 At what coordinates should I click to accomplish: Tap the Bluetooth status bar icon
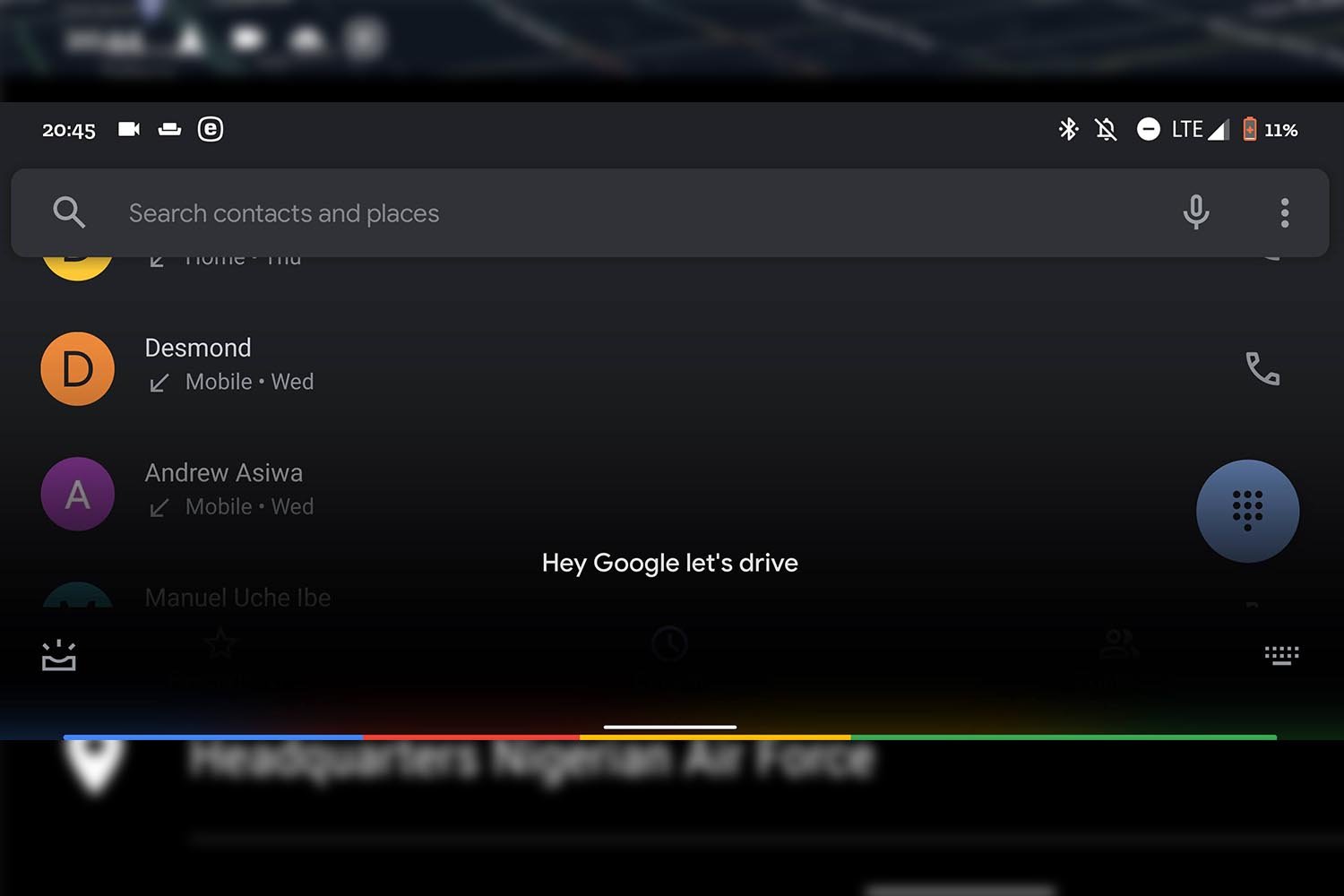coord(1068,130)
